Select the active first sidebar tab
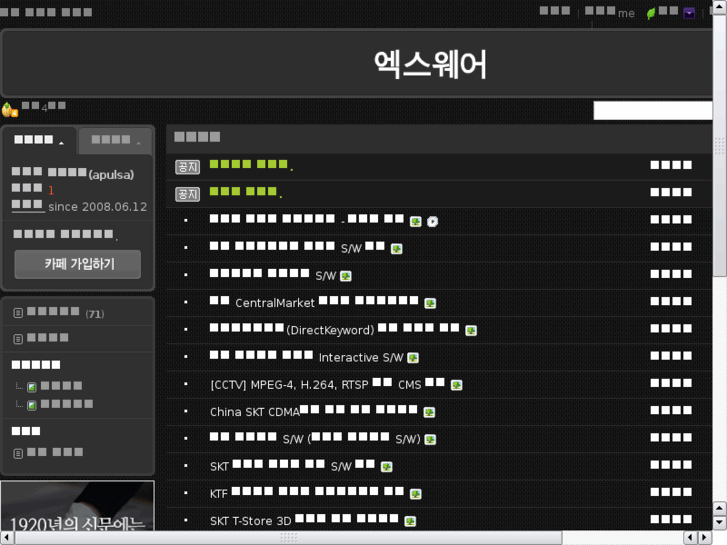Image resolution: width=727 pixels, height=545 pixels. click(39, 140)
